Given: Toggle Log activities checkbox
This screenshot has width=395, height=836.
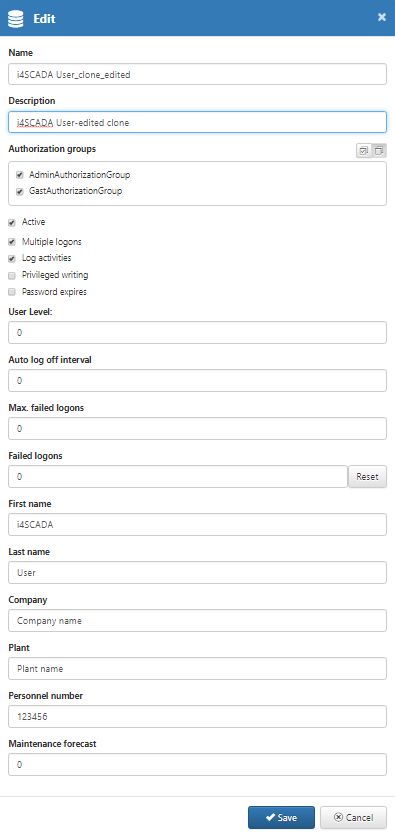Looking at the screenshot, I should click(12, 259).
